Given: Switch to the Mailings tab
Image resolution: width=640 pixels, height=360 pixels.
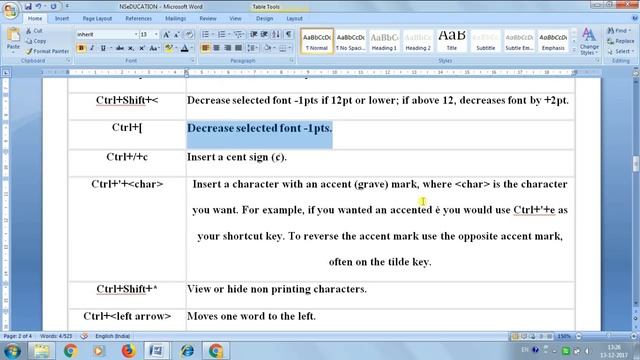Looking at the screenshot, I should pos(176,18).
